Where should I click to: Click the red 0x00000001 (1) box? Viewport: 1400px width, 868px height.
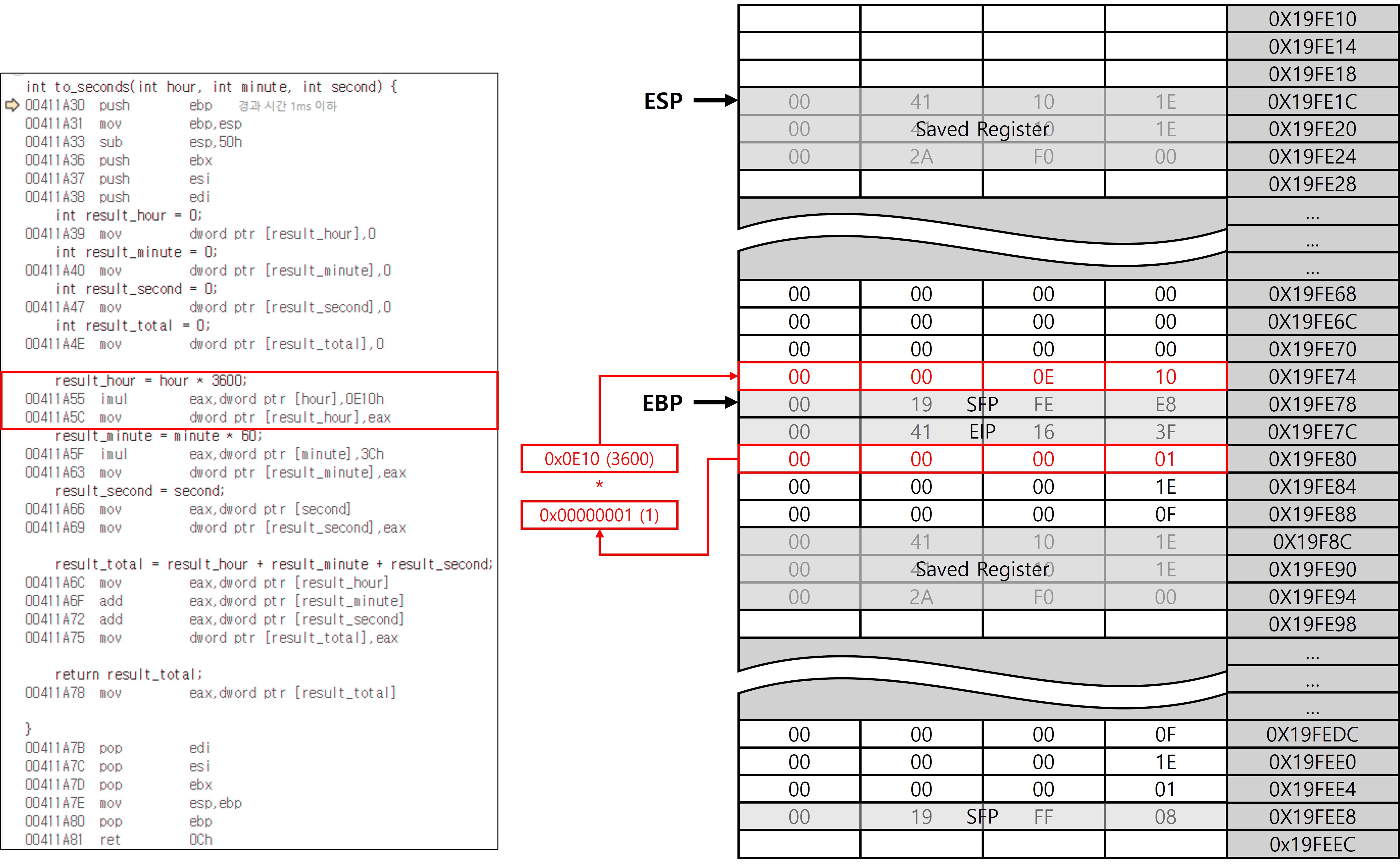[x=599, y=515]
